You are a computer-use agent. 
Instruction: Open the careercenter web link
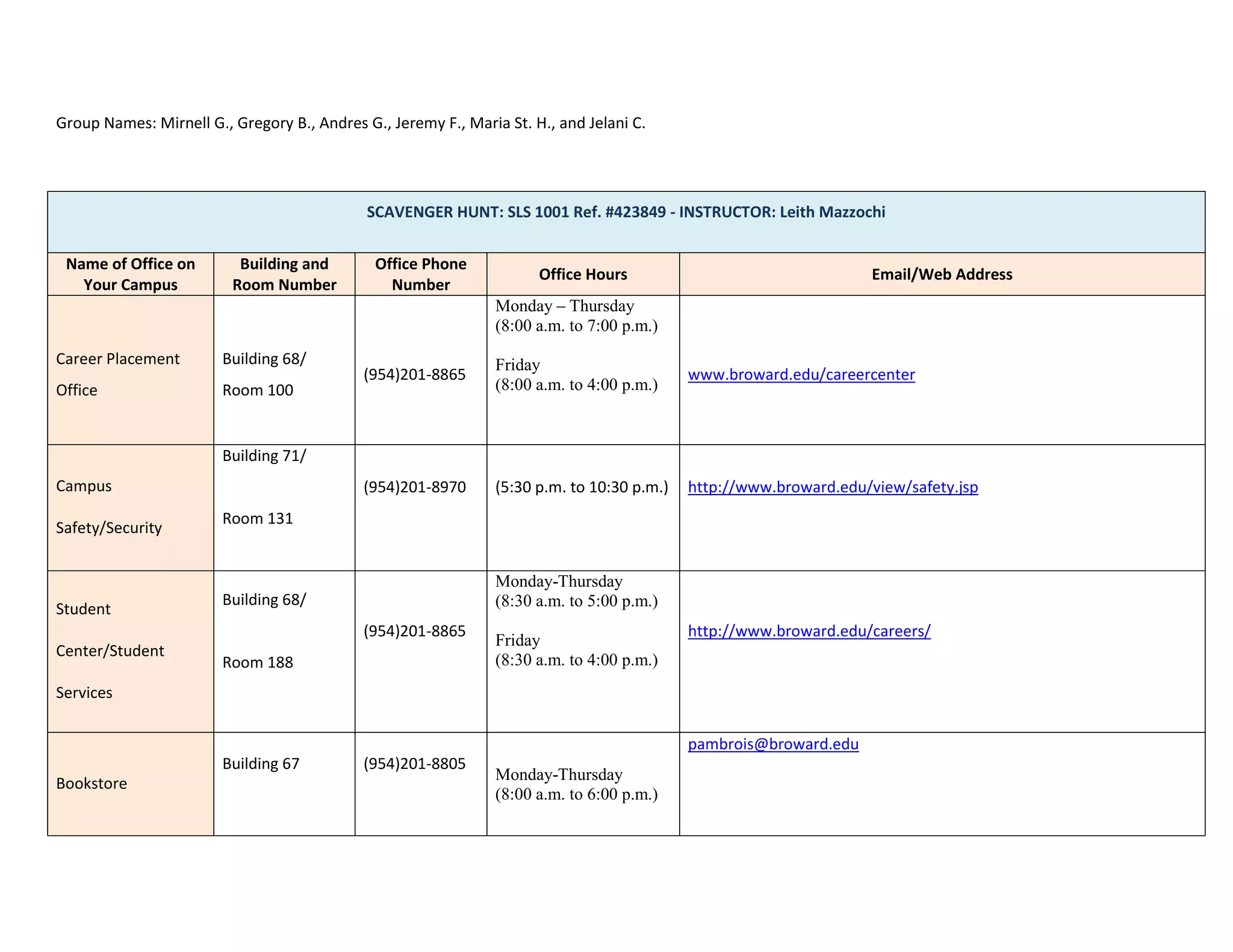pyautogui.click(x=801, y=375)
